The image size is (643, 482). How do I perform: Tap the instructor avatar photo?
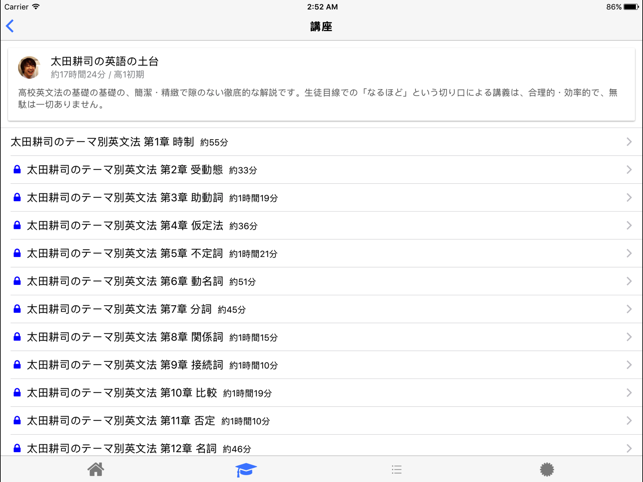pos(29,67)
